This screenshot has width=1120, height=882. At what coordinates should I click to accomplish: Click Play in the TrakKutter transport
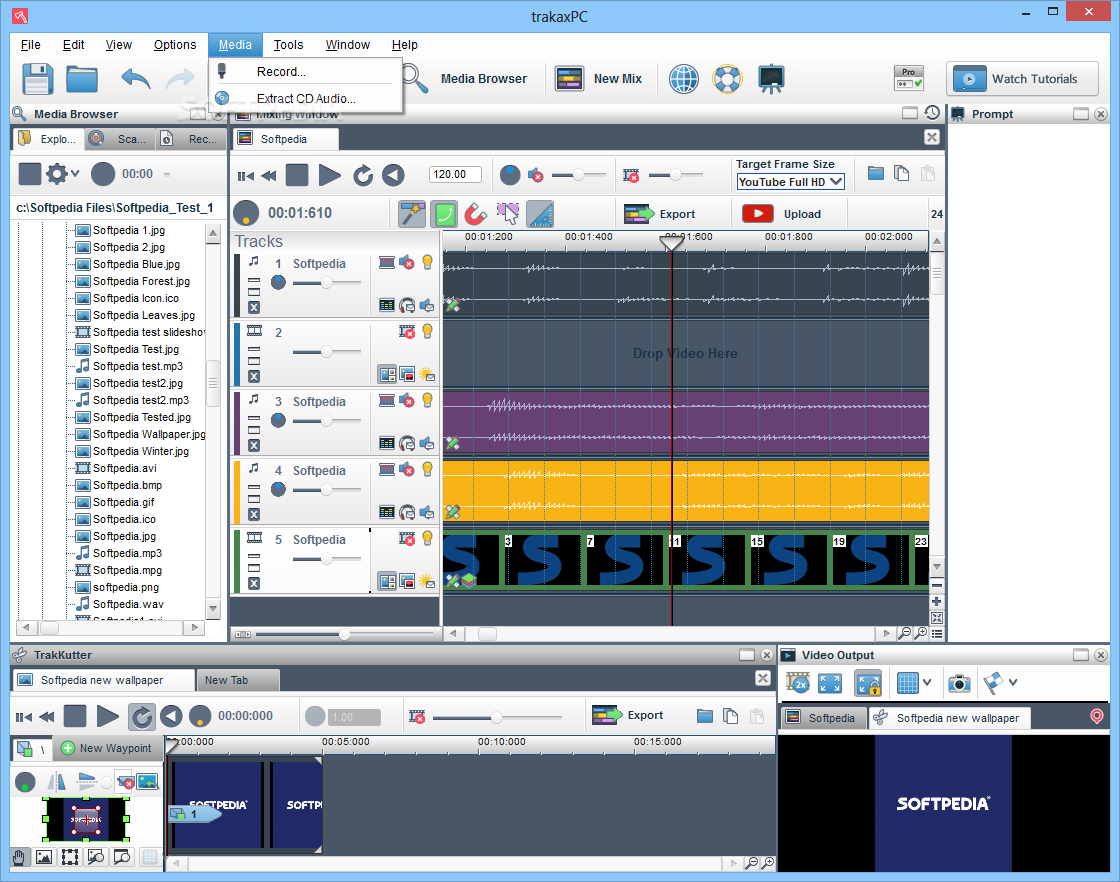tap(108, 716)
